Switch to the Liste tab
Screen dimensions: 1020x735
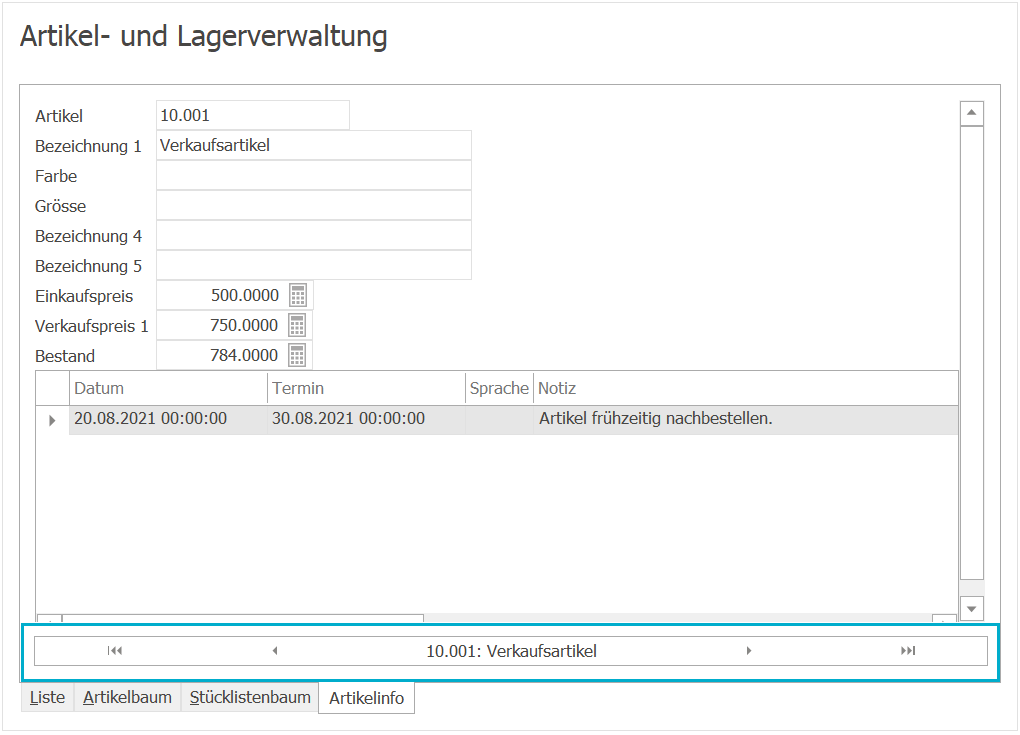47,697
